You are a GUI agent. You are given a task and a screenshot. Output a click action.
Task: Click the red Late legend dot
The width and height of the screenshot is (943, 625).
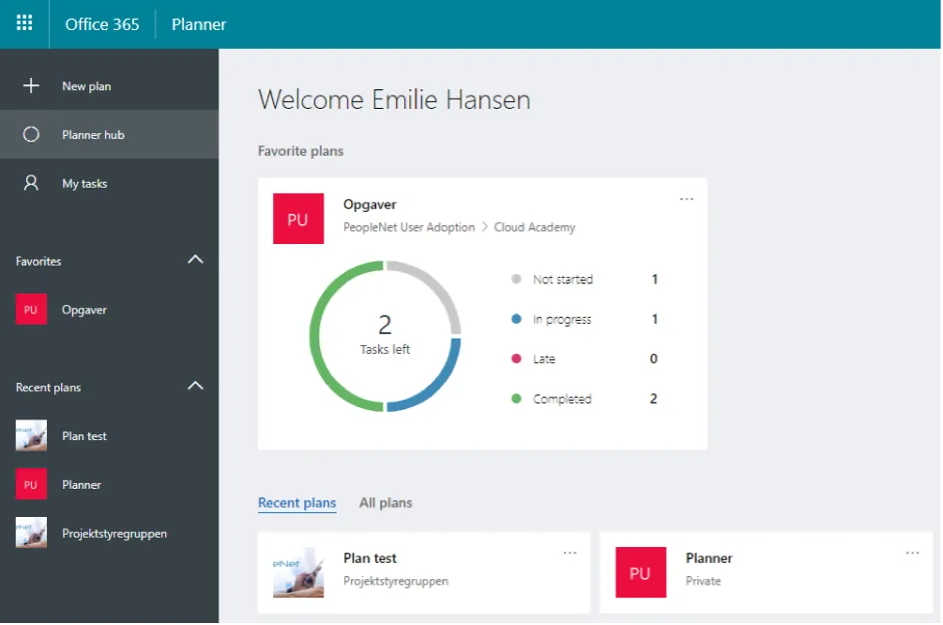coord(516,359)
